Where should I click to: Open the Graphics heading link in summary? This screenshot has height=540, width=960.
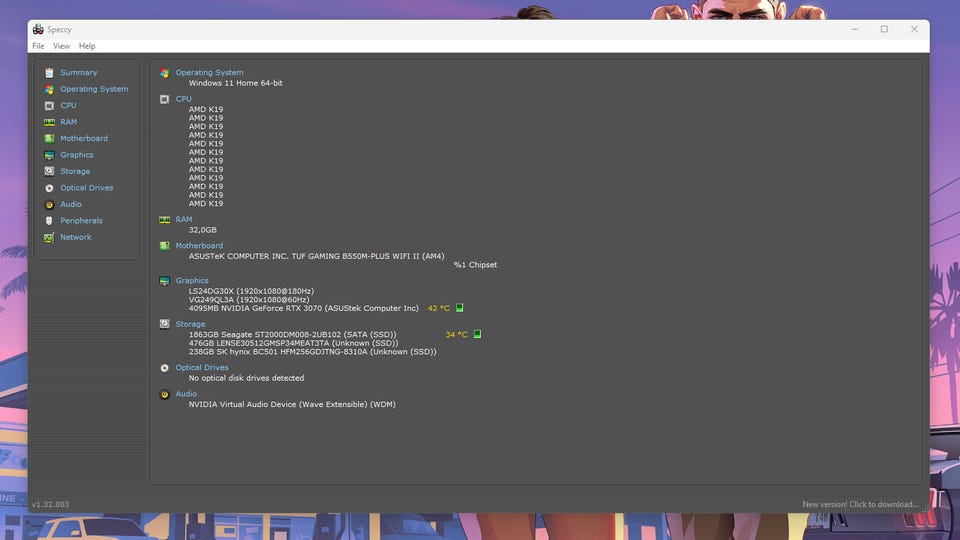pos(192,280)
